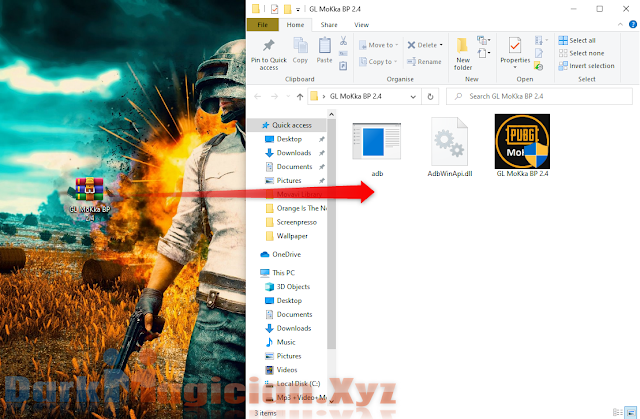This screenshot has width=640, height=419.
Task: Select pinned Documents under Quick access
Action: coord(289,167)
